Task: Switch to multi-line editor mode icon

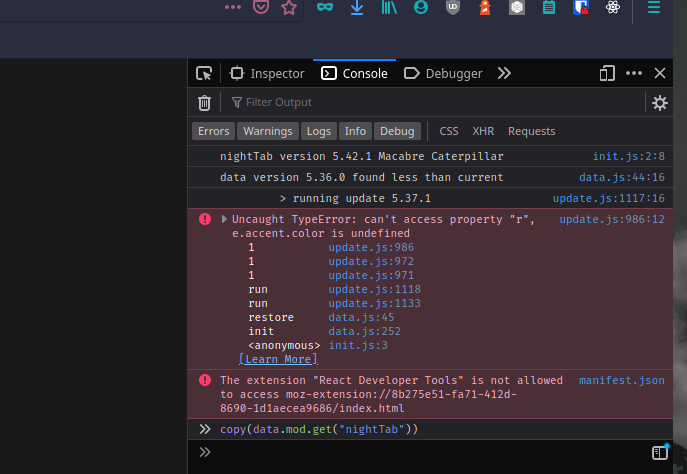Action: tap(660, 452)
